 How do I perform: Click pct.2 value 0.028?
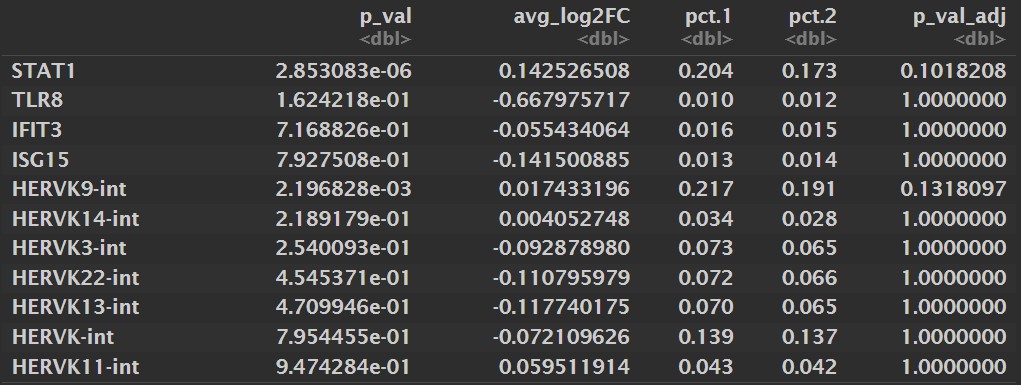809,218
